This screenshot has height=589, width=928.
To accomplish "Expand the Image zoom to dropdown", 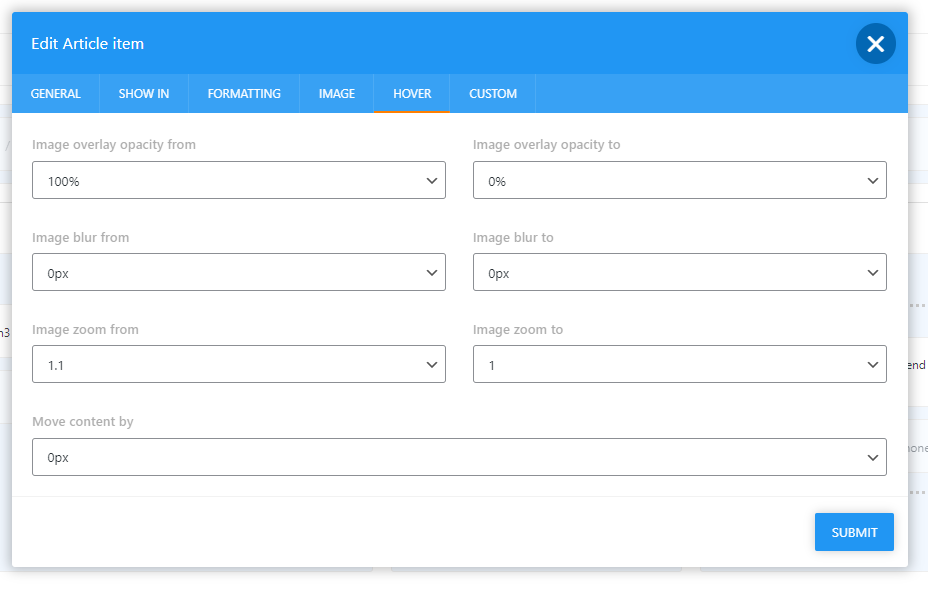I will (x=679, y=365).
